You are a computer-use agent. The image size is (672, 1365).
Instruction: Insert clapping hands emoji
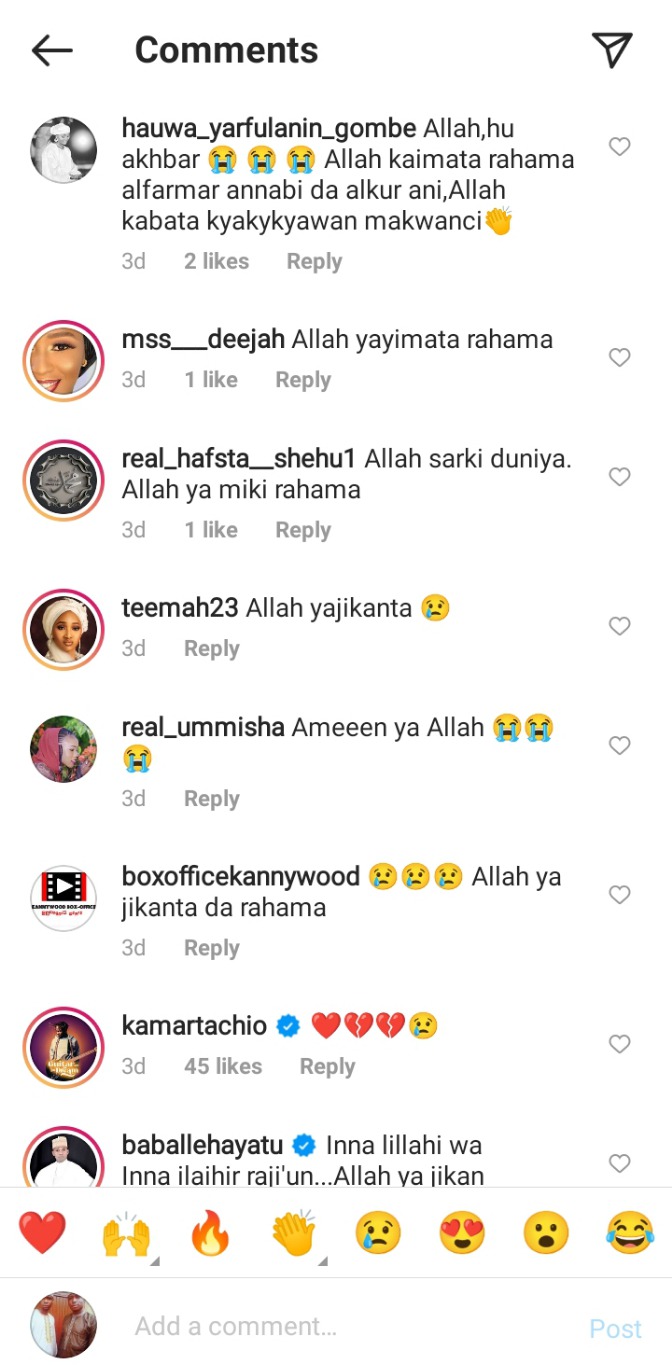click(294, 1233)
